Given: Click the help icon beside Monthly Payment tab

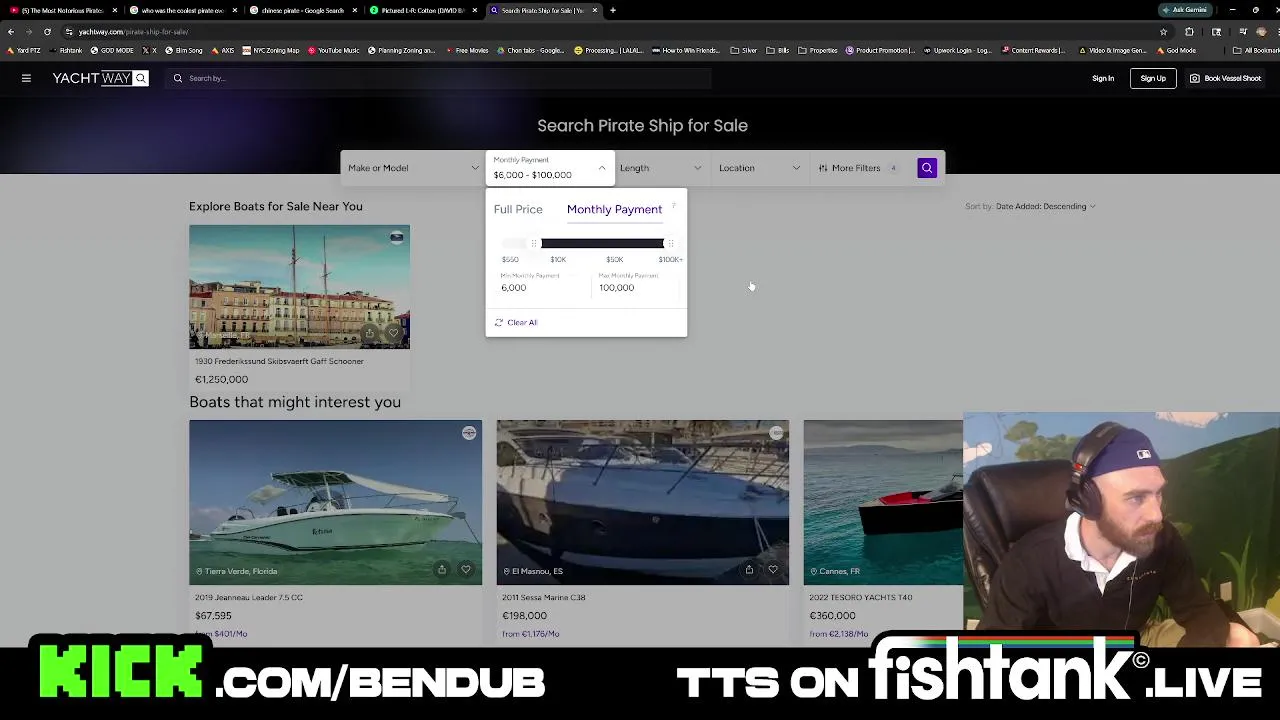Looking at the screenshot, I should (x=674, y=204).
